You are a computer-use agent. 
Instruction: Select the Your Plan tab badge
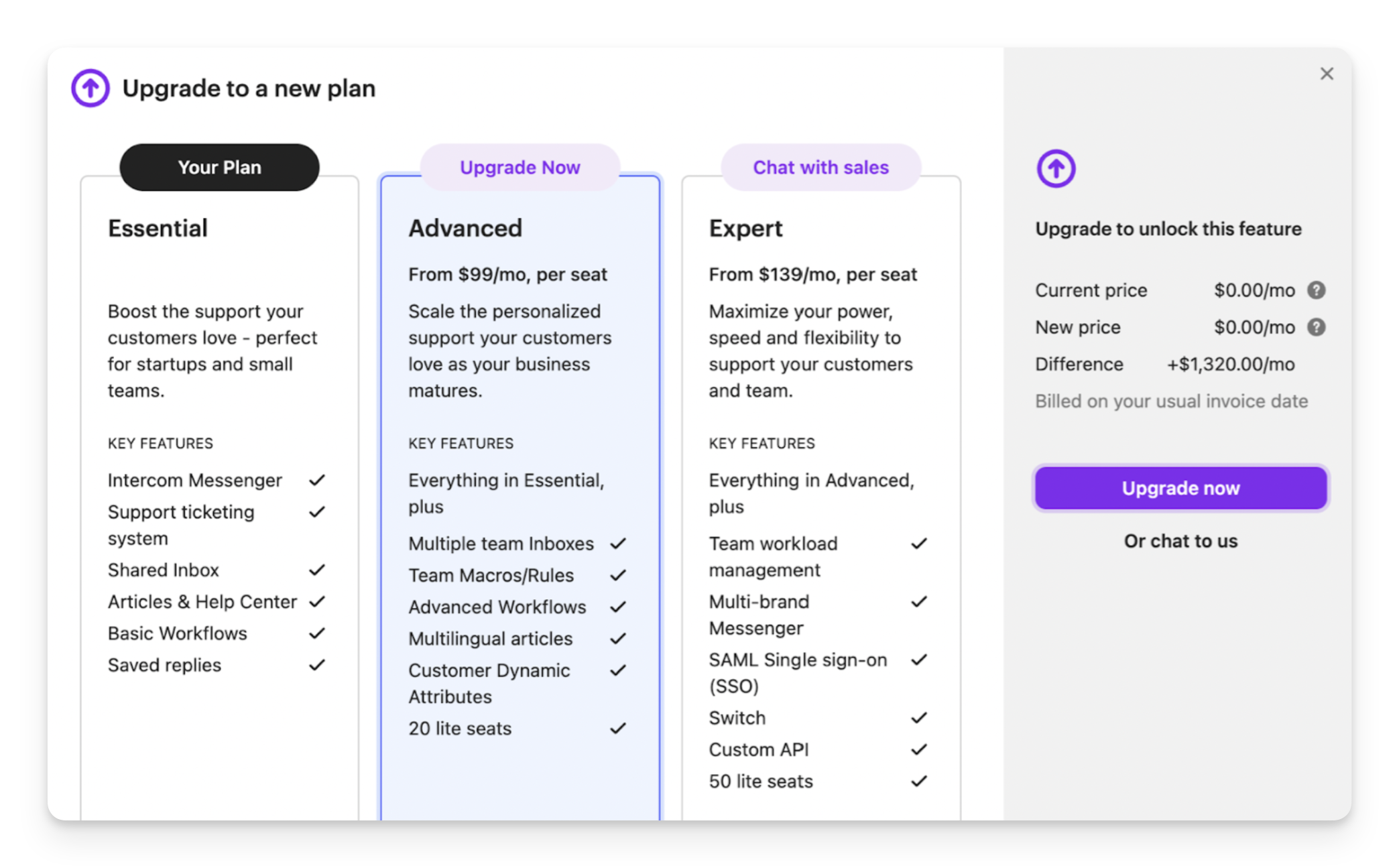point(219,167)
